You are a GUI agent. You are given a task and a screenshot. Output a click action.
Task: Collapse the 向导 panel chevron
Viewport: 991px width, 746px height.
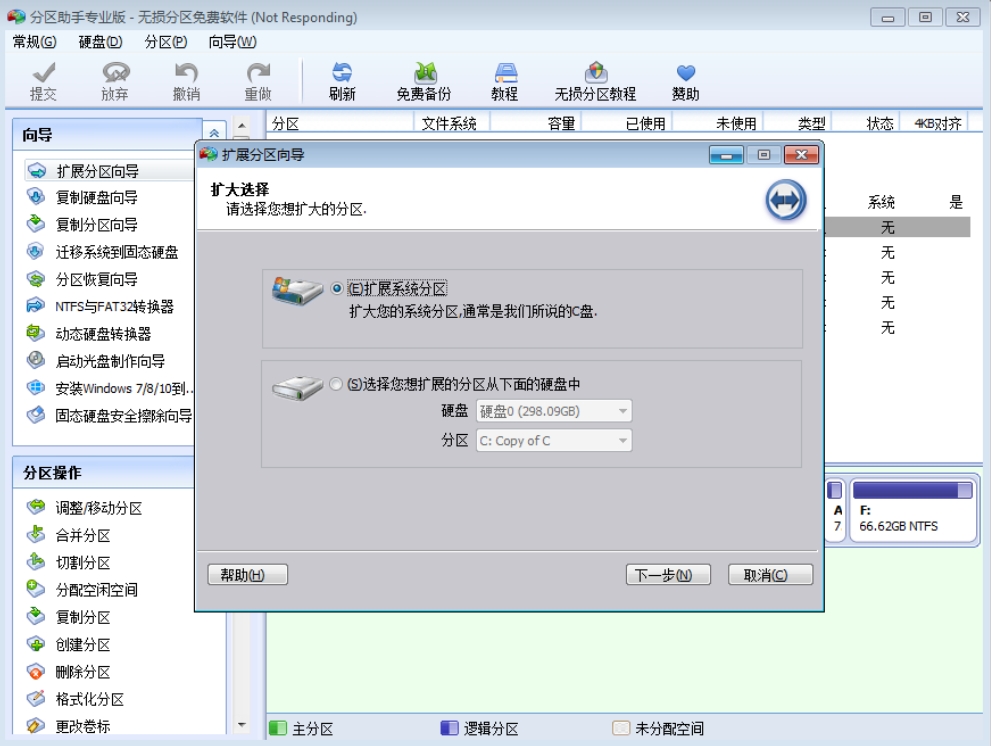tap(214, 133)
